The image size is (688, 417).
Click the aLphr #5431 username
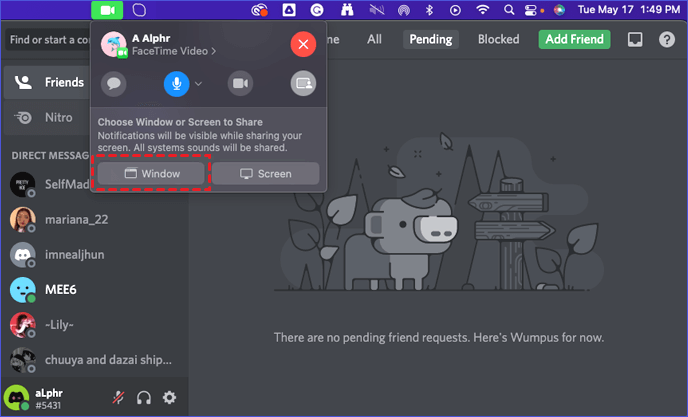(49, 399)
